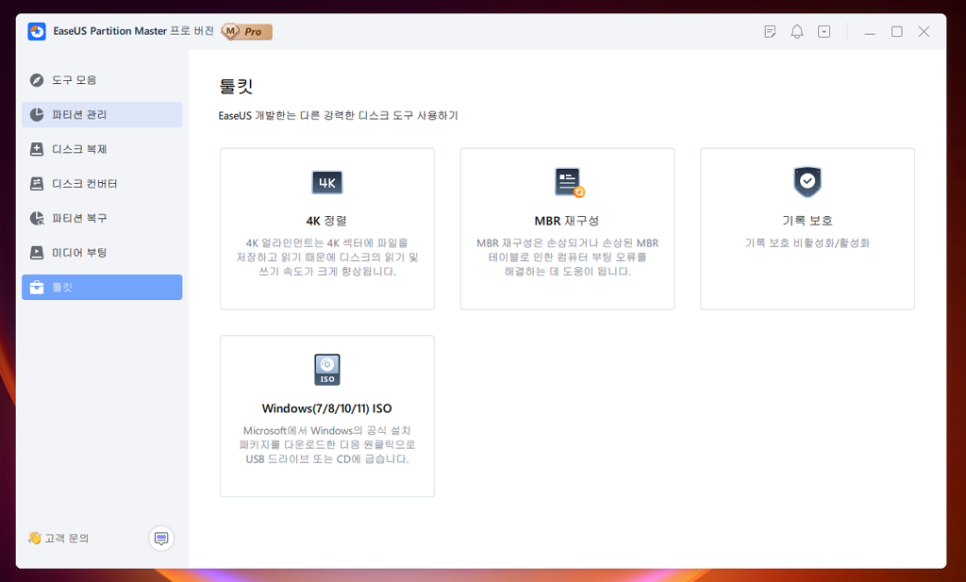Click the Pro badge in the title bar
Image resolution: width=966 pixels, height=582 pixels.
coord(246,31)
